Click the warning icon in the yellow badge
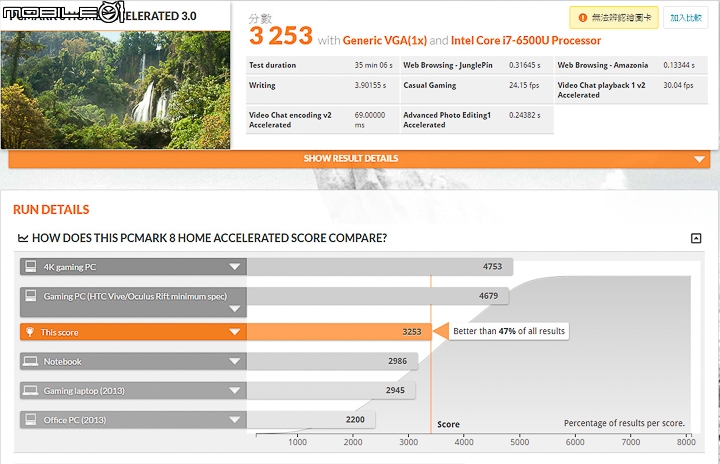Viewport: 720px width, 464px height. click(583, 18)
